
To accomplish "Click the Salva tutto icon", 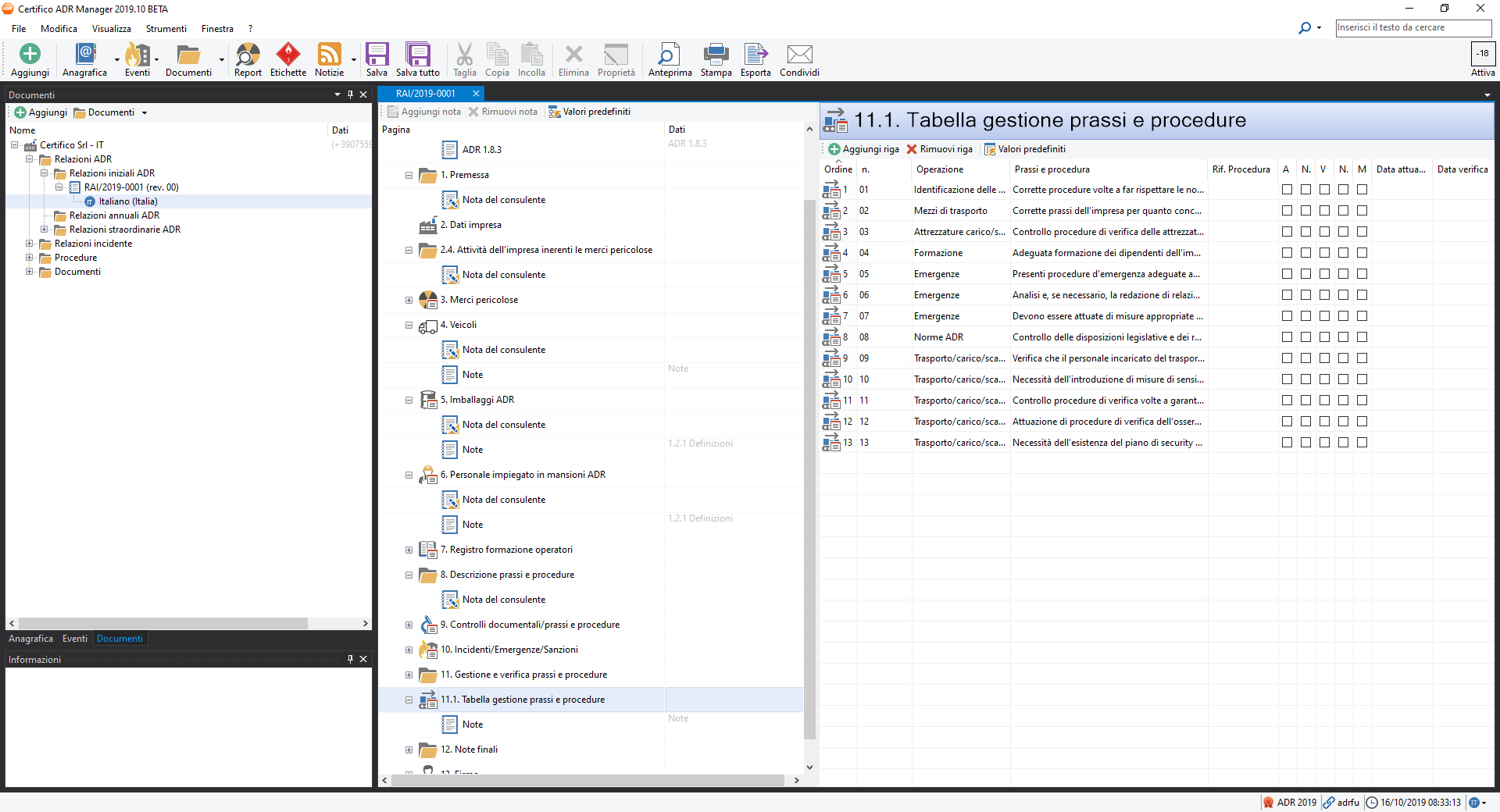I will coord(417,59).
